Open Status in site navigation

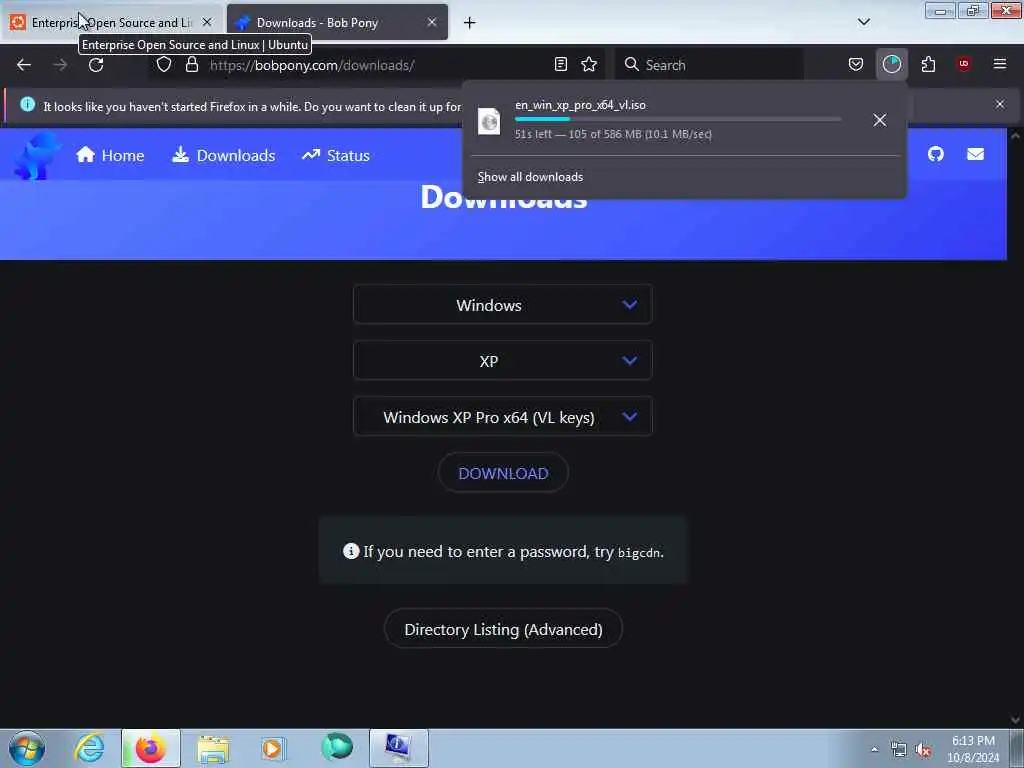click(x=336, y=155)
